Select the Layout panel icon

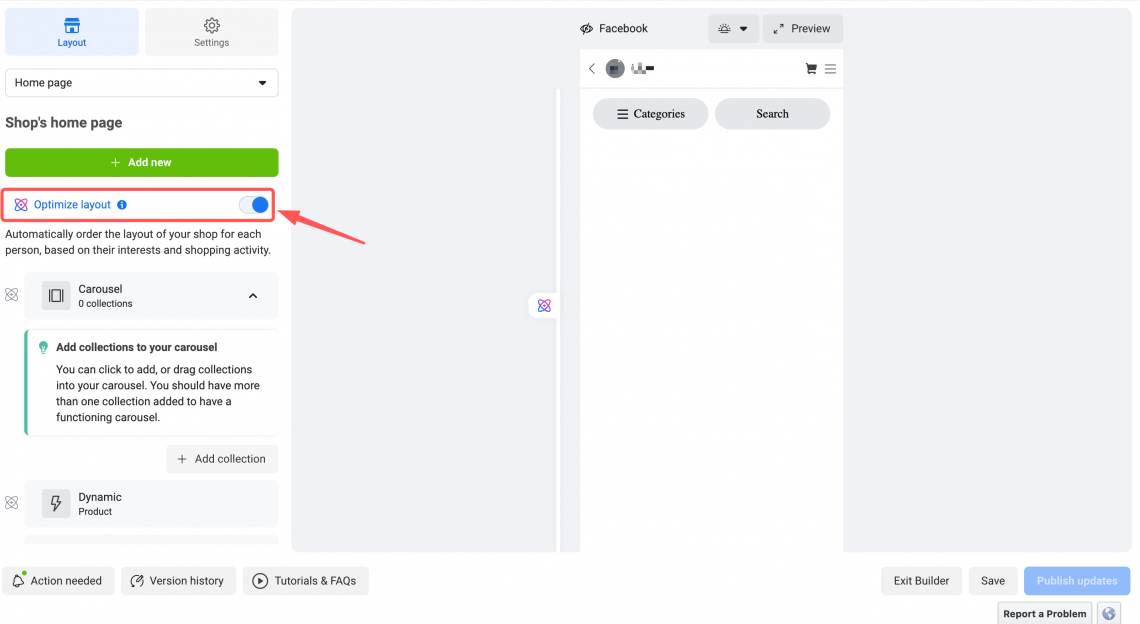tap(71, 23)
